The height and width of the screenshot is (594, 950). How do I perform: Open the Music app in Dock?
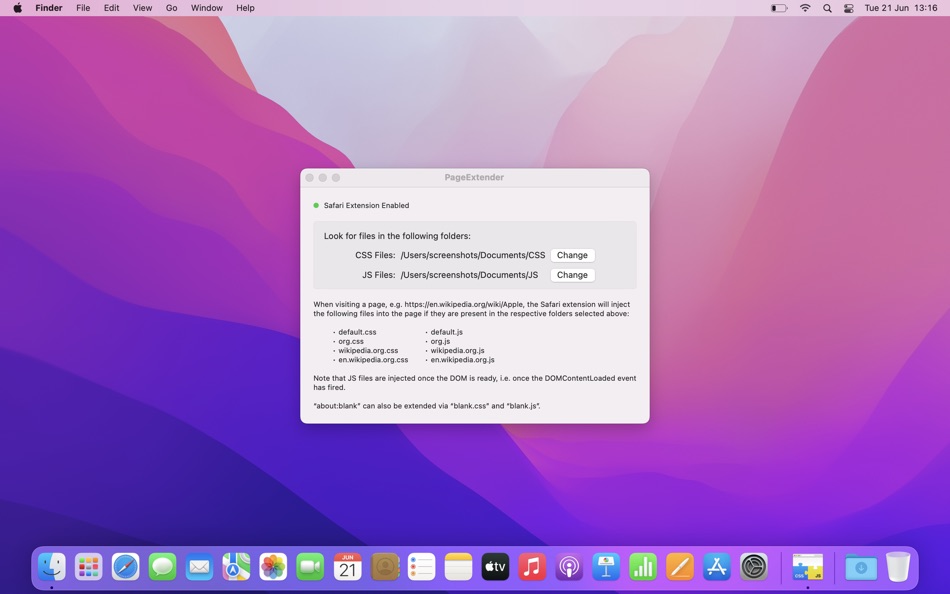[533, 567]
